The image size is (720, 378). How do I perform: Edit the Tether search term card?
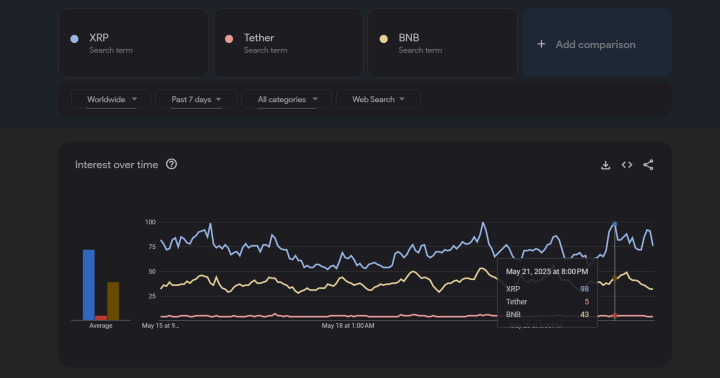(288, 43)
